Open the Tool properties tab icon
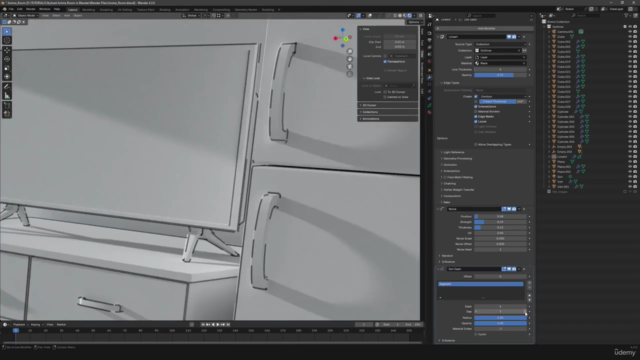The width and height of the screenshot is (640, 360). tap(429, 24)
